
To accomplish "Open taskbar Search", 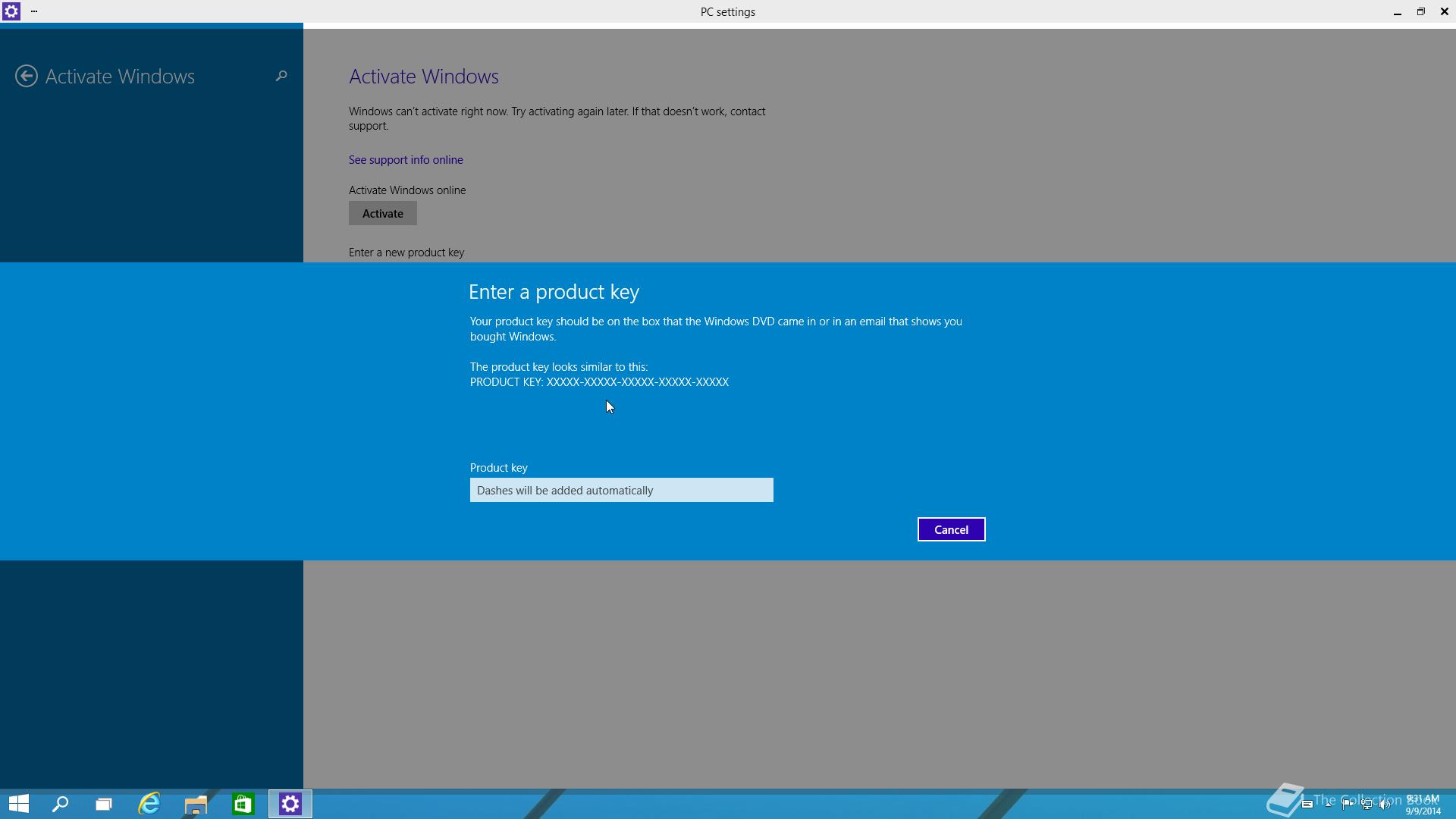I will (x=60, y=804).
